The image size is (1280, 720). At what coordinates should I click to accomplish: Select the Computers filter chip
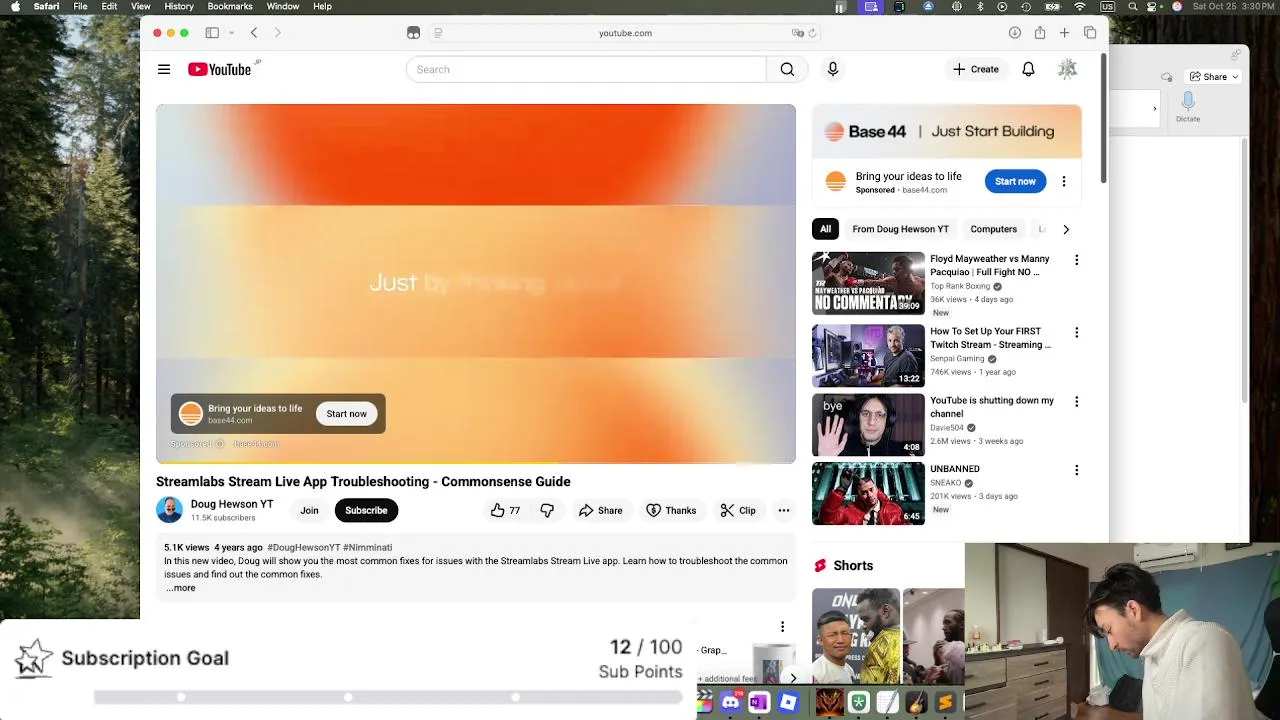993,229
